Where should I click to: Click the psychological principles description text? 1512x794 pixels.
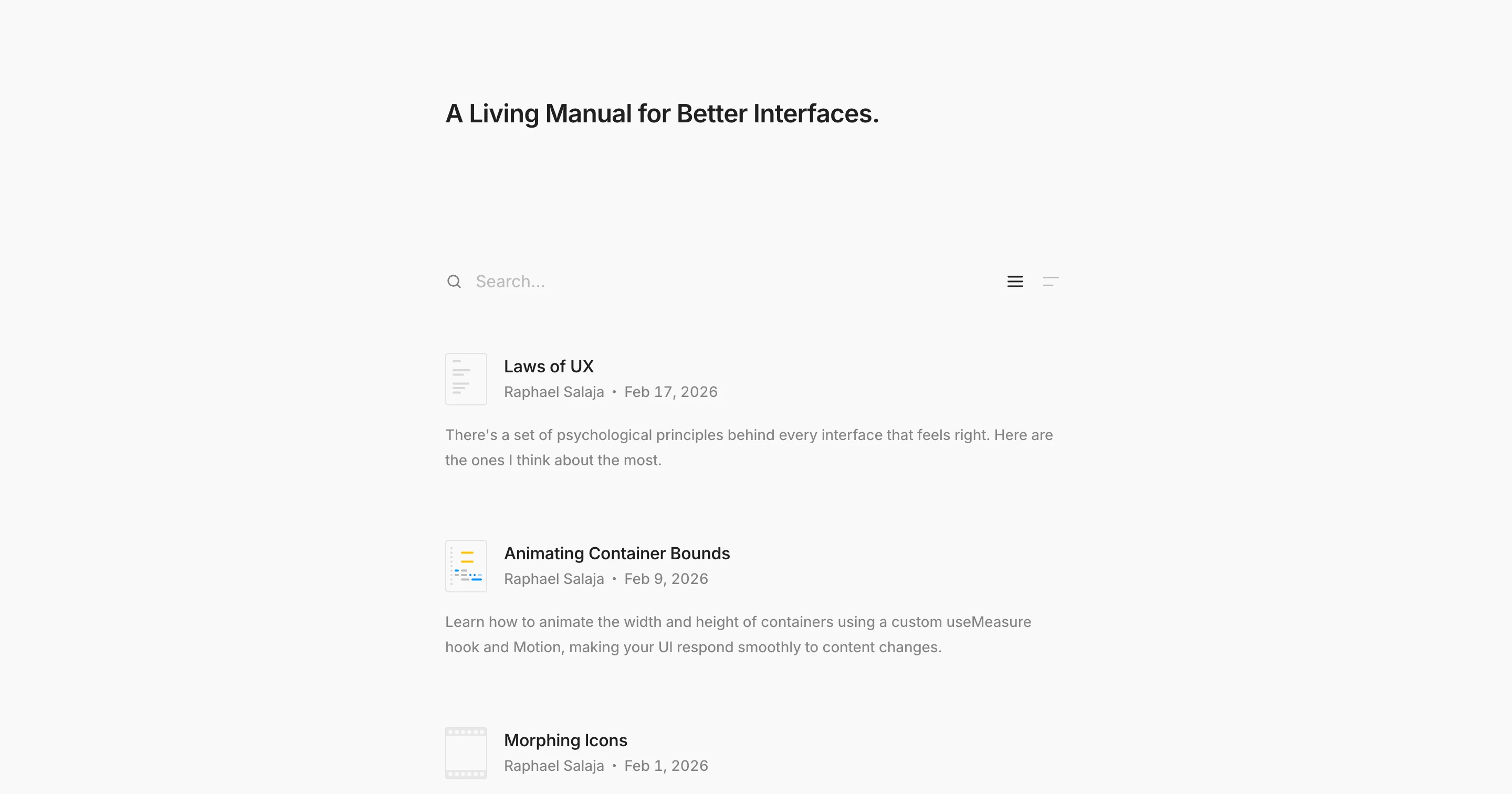pyautogui.click(x=749, y=447)
